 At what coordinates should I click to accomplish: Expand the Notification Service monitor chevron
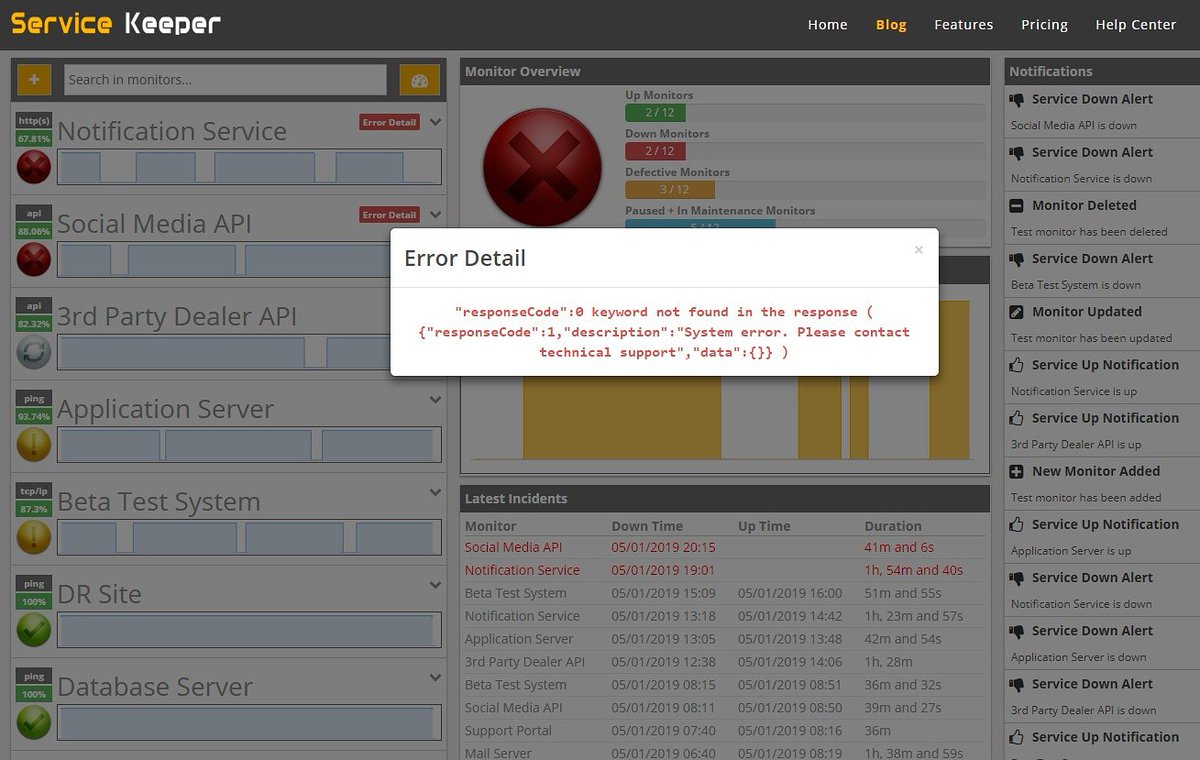(435, 122)
